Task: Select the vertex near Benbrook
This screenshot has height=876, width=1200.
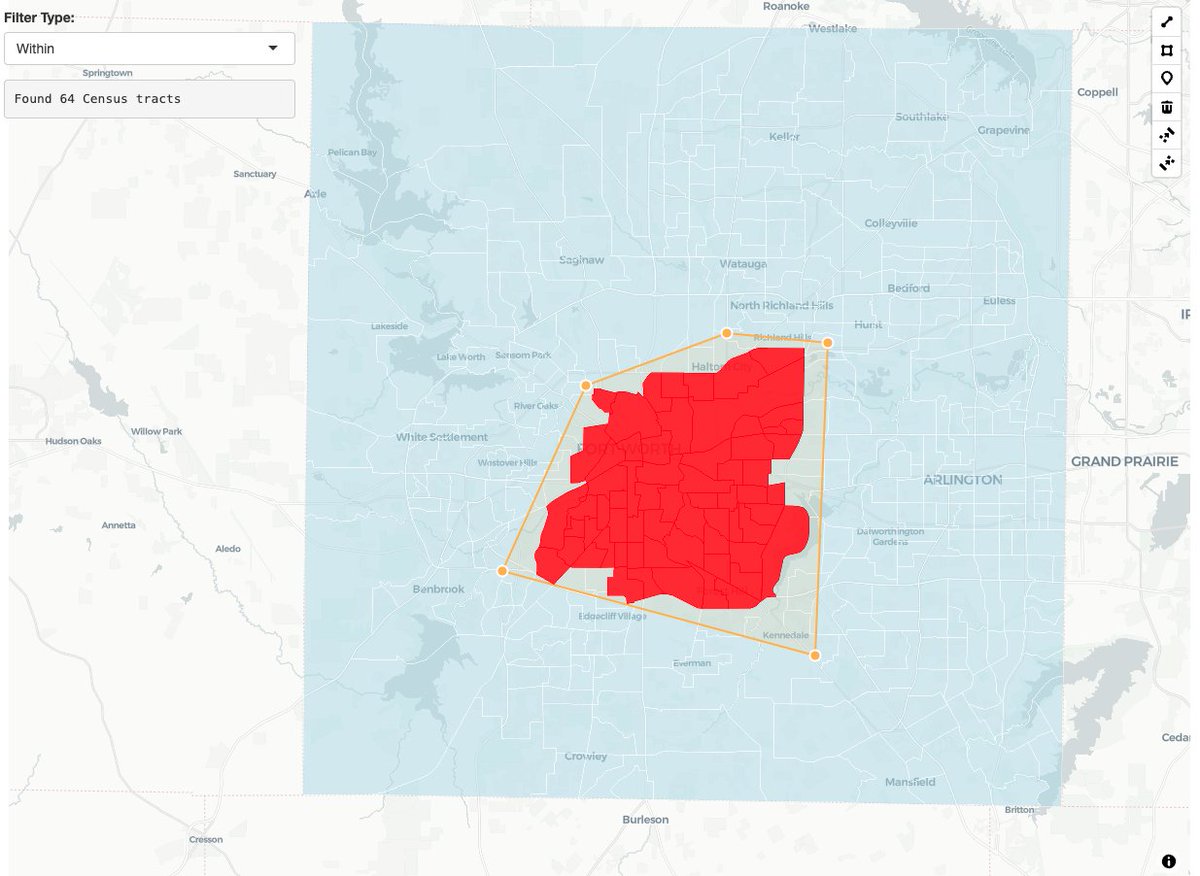Action: click(x=500, y=570)
